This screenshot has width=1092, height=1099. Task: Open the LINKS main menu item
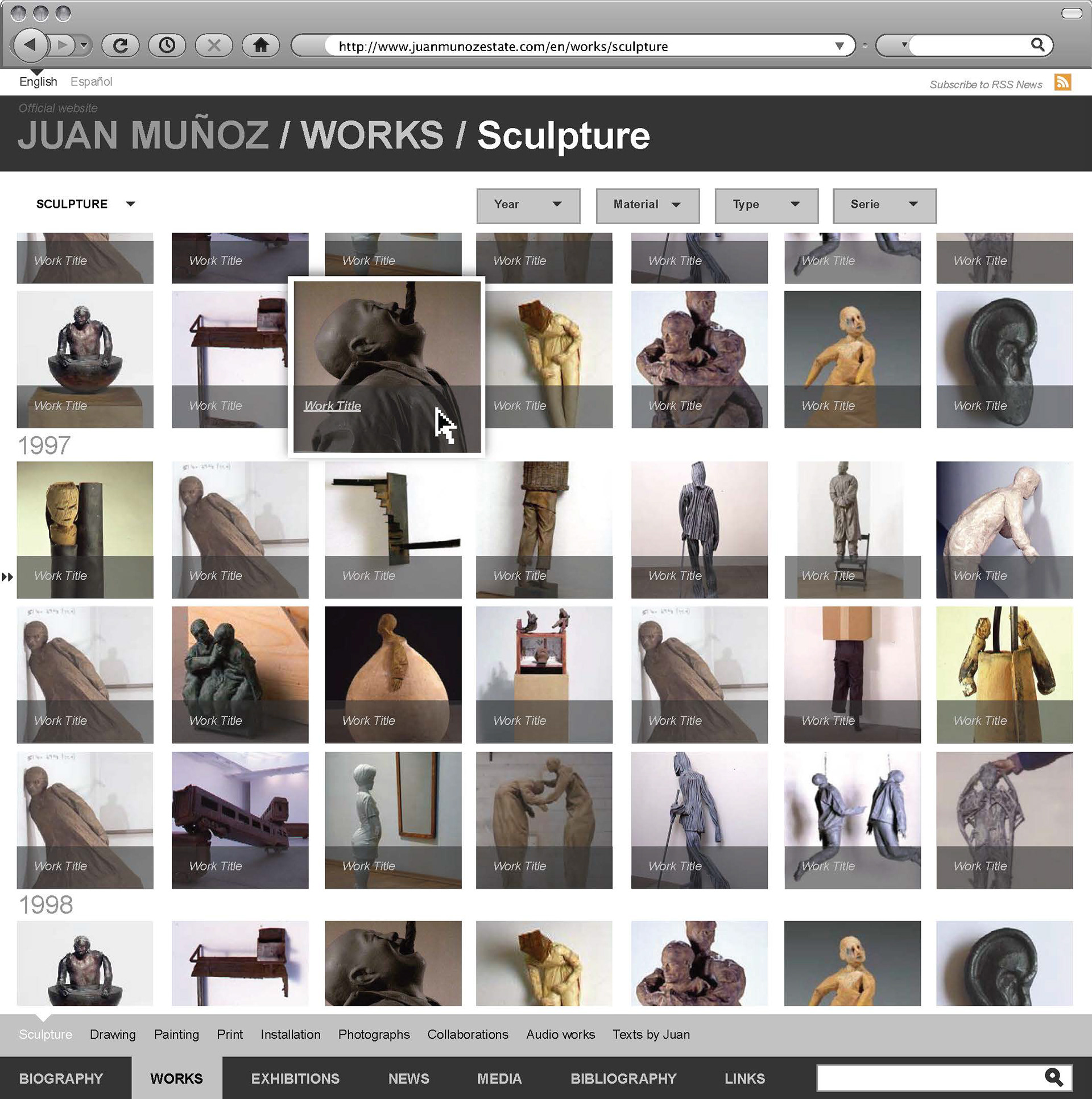click(x=744, y=1079)
